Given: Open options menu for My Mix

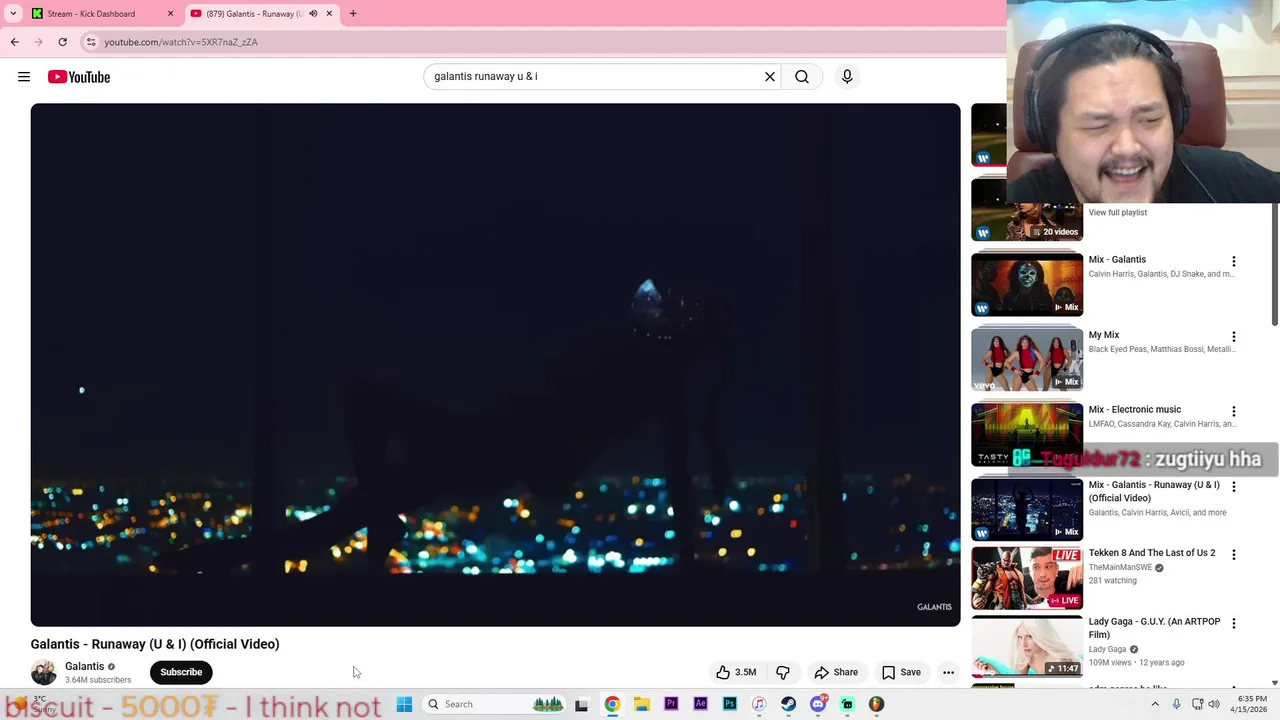Looking at the screenshot, I should click(x=1233, y=336).
